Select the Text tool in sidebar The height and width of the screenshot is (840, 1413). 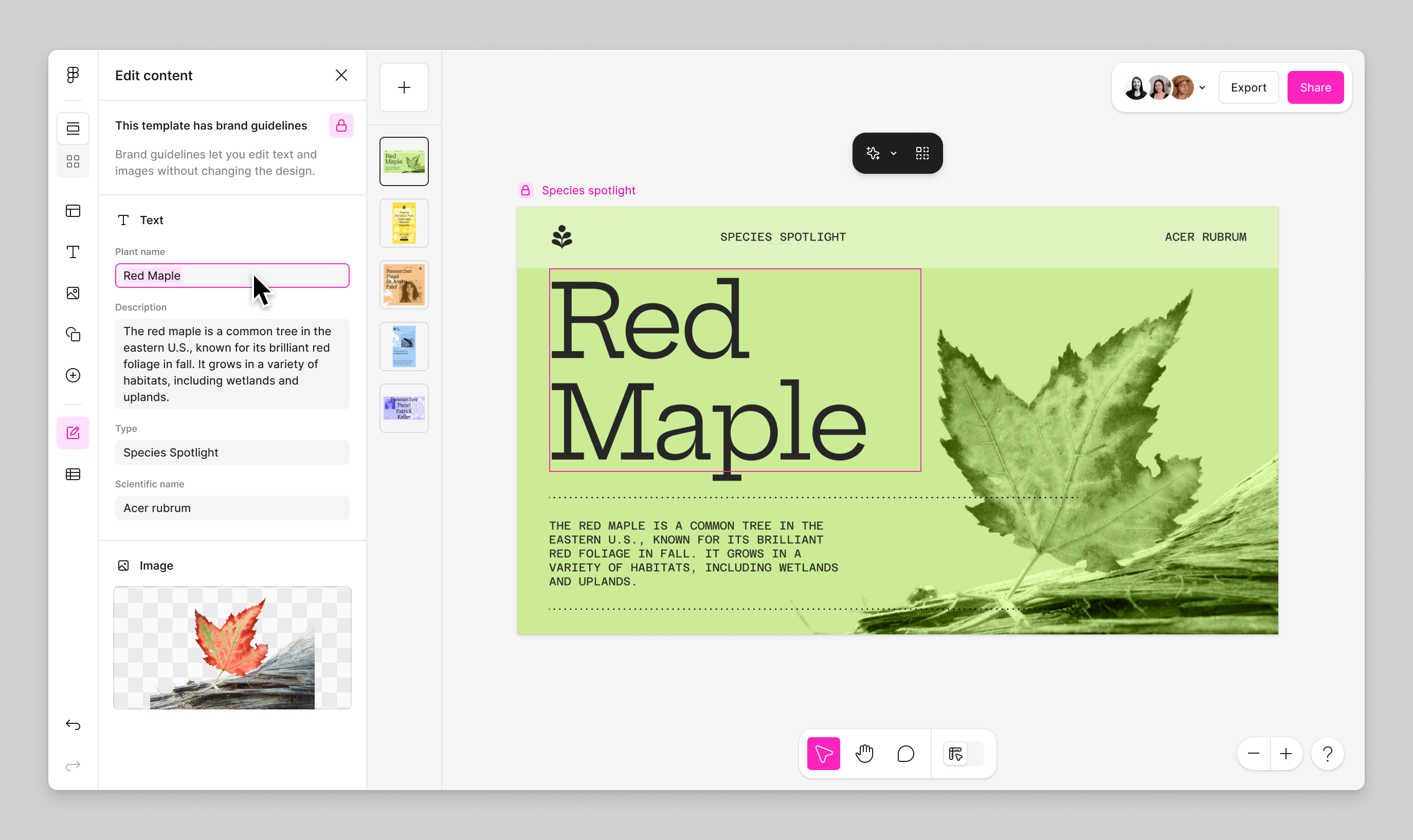click(73, 252)
